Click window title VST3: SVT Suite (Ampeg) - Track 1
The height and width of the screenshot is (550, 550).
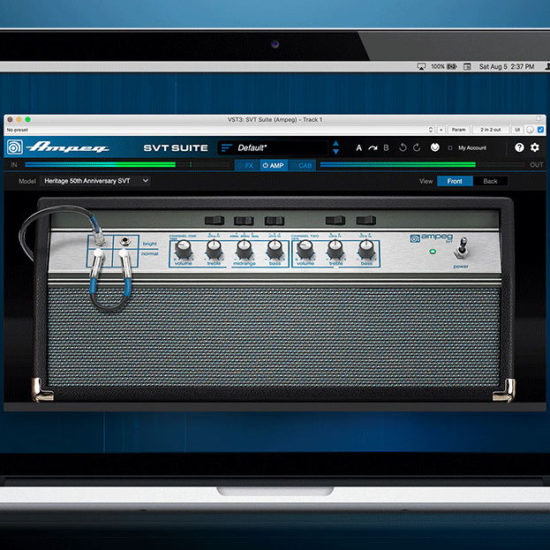pos(275,120)
